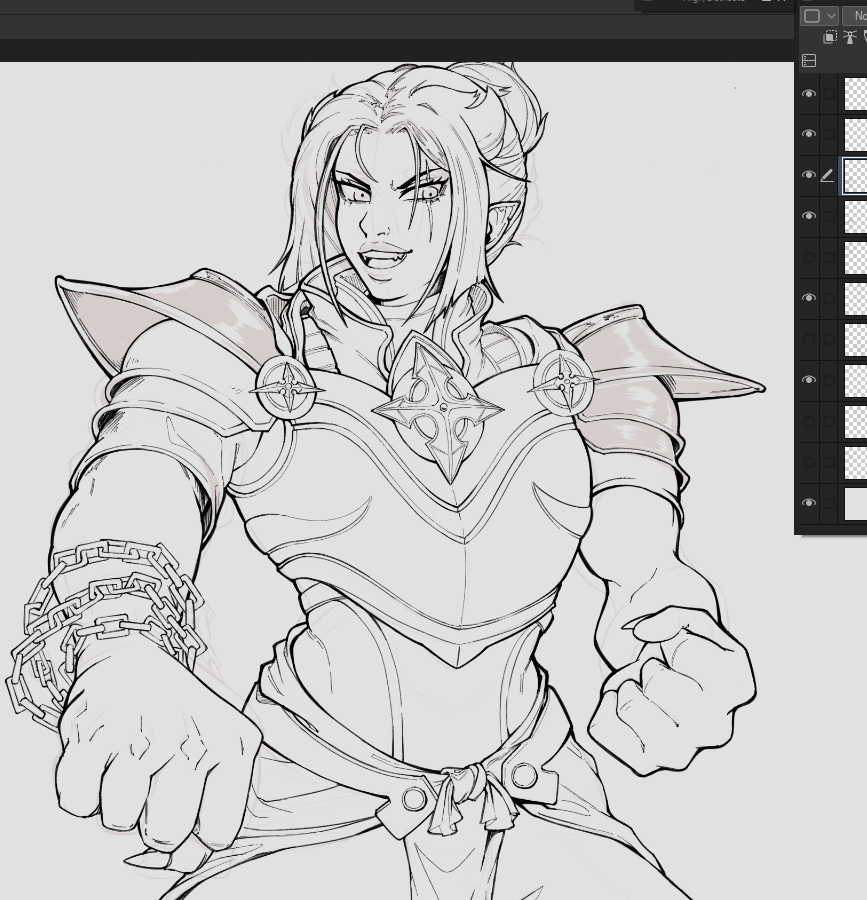867x900 pixels.
Task: Open the blending mode dropdown showing 'No'
Action: tap(855, 16)
